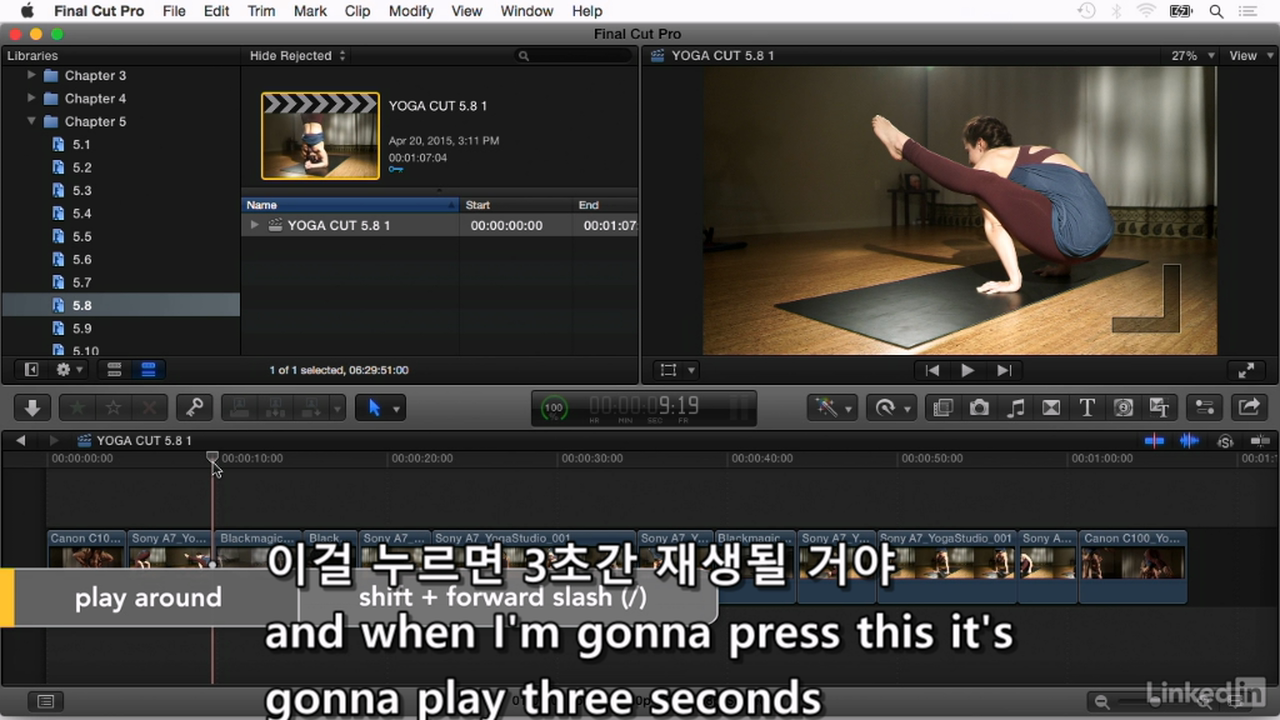Open the Select tool pop-up menu
This screenshot has height=720, width=1280.
(380, 407)
